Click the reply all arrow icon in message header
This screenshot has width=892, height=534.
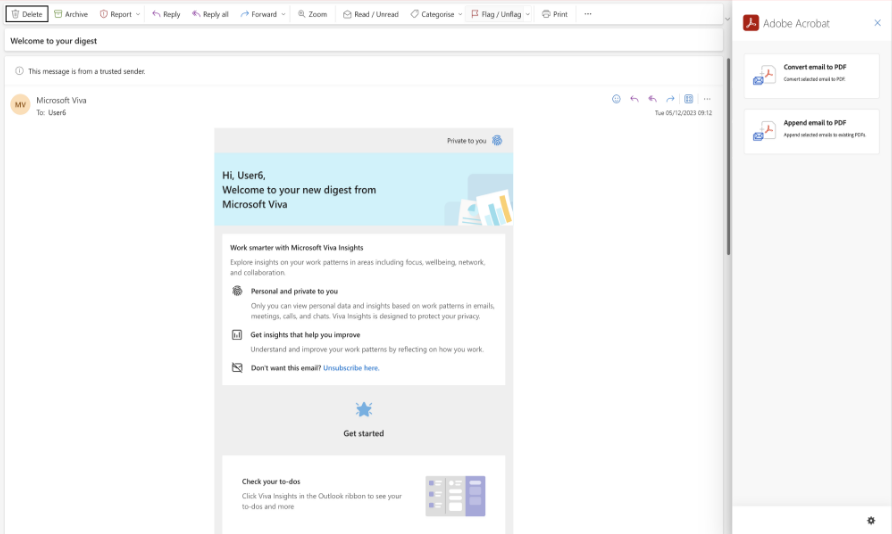pos(653,99)
